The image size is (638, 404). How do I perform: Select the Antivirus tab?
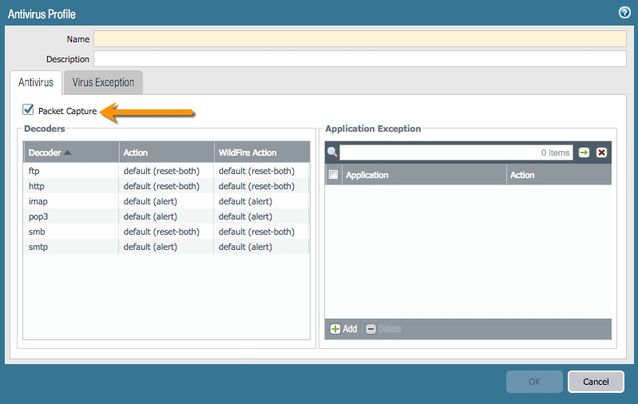tap(36, 82)
